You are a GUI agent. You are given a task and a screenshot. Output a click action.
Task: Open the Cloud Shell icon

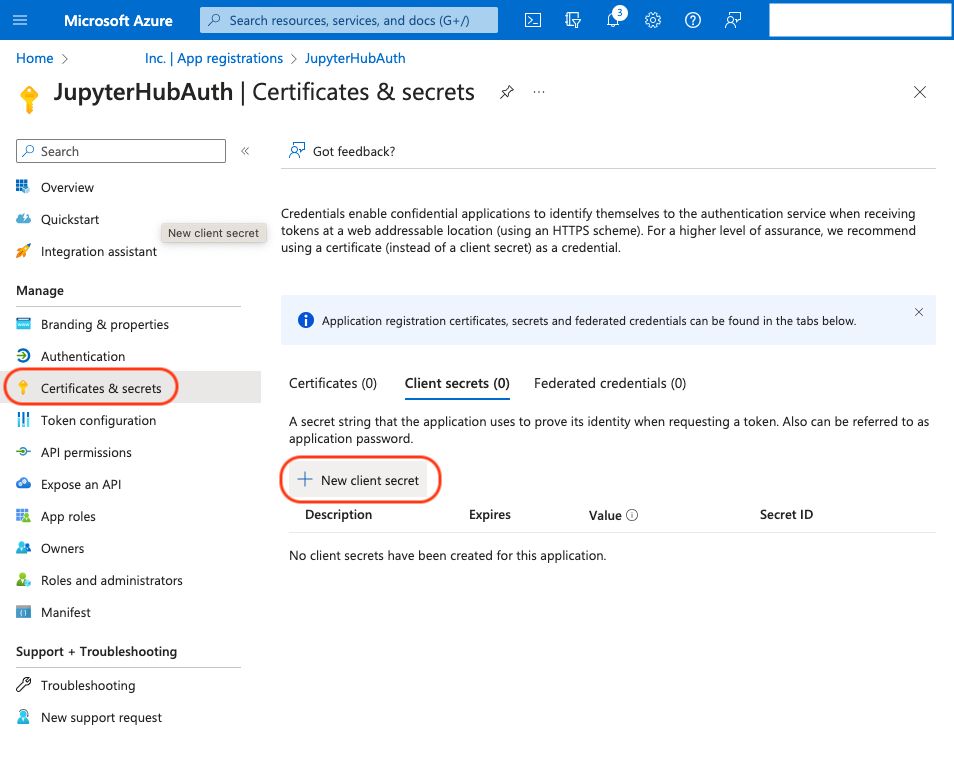pos(534,20)
